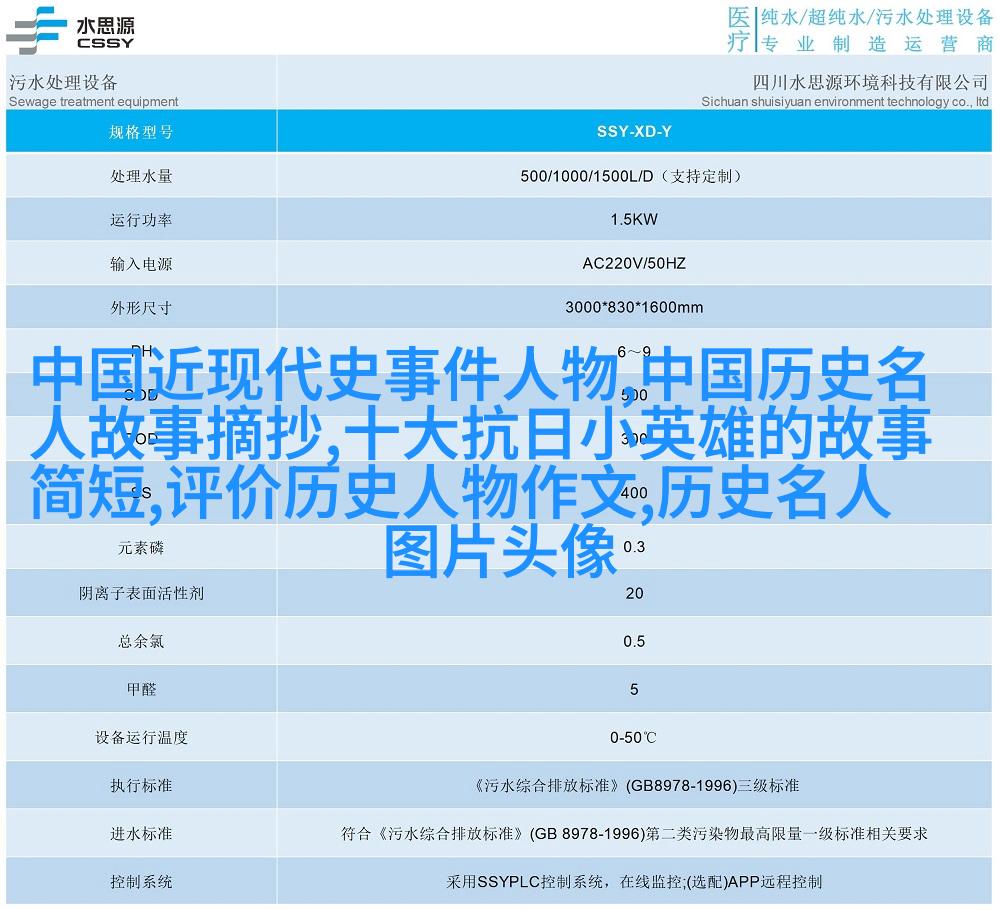
Task: Select the power value 1.5KW
Action: point(634,219)
